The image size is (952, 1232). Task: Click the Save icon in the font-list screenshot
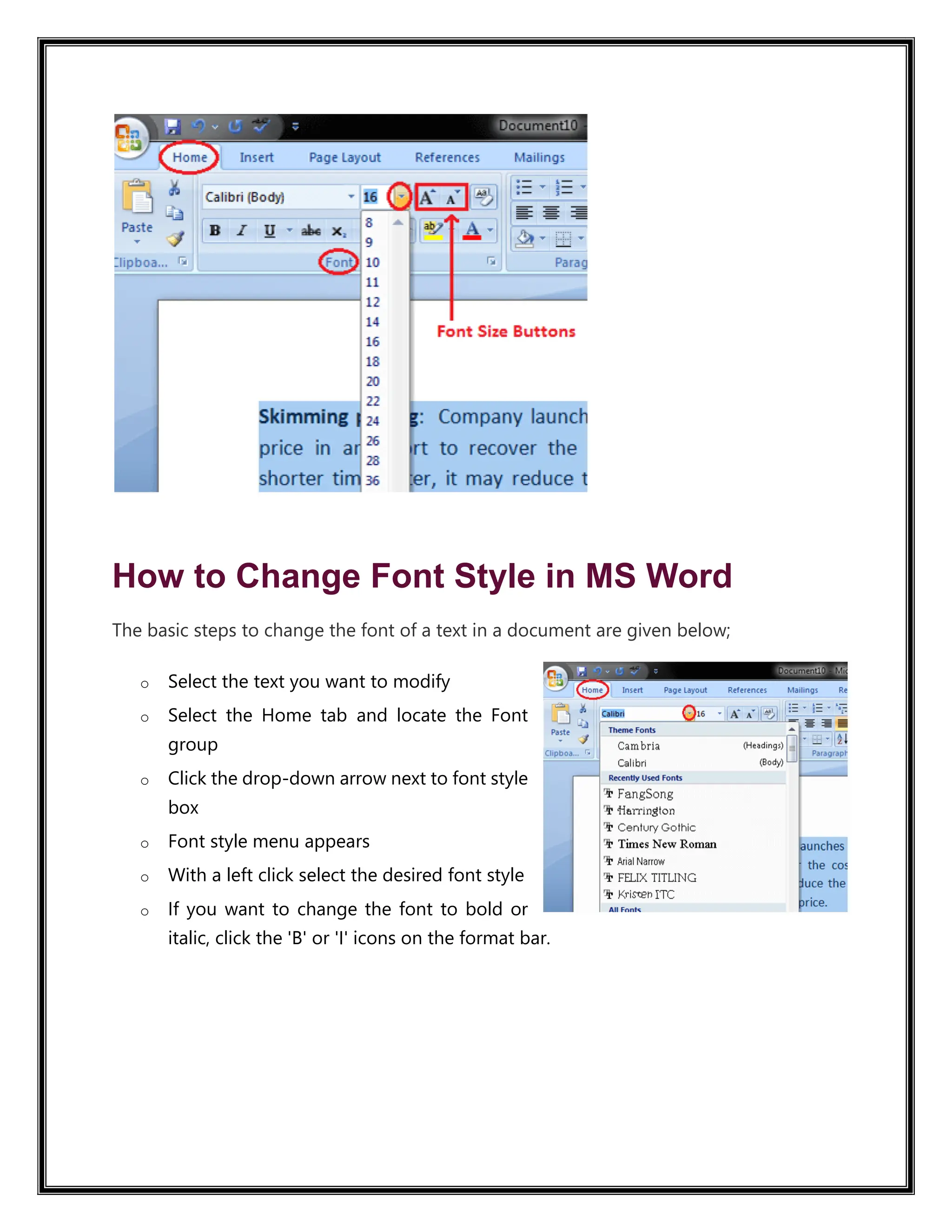click(582, 671)
